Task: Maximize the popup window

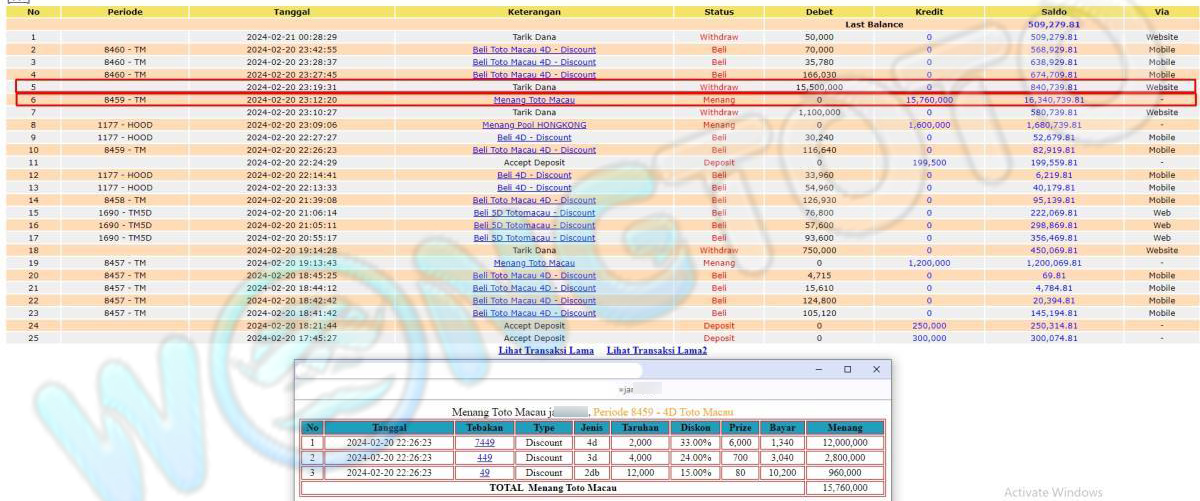Action: (x=848, y=369)
